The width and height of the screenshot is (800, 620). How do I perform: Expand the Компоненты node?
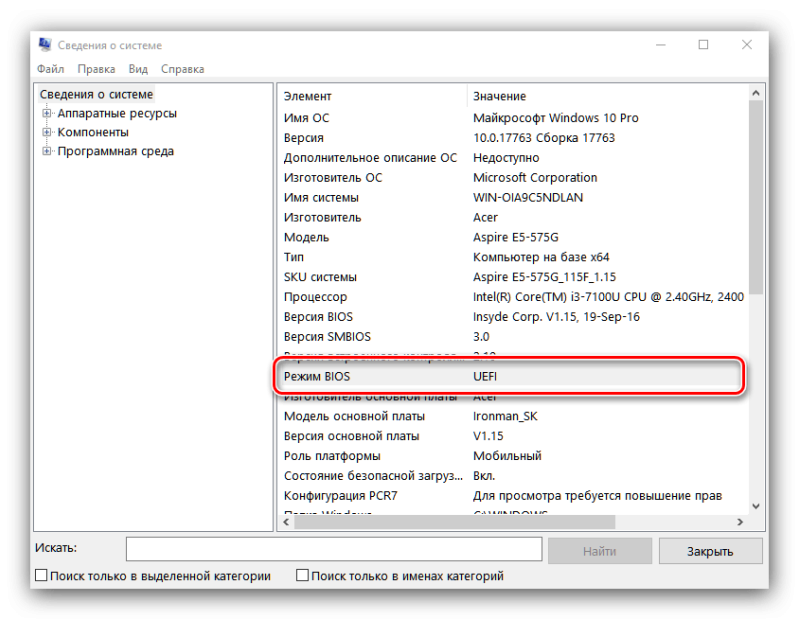tap(47, 132)
